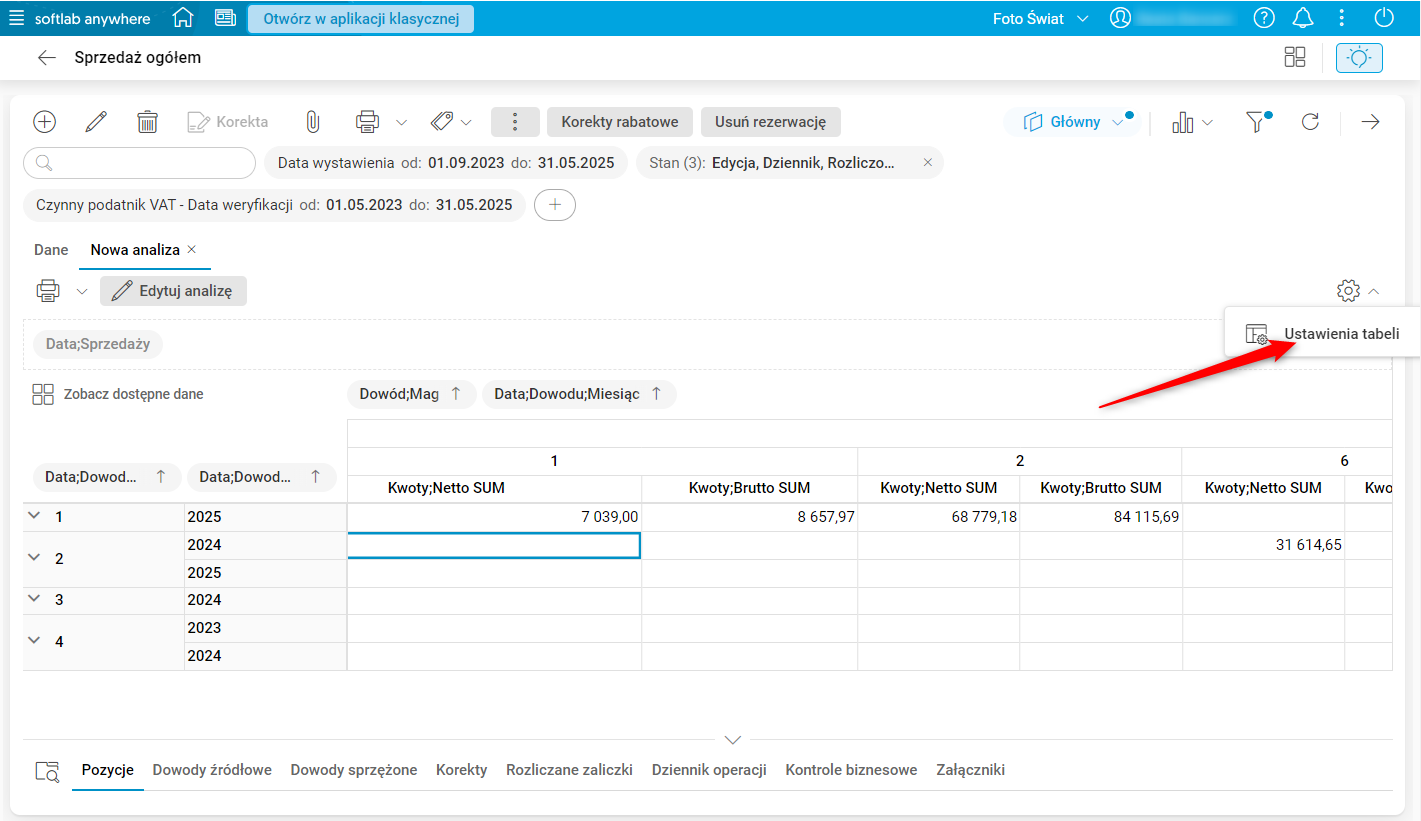1421x821 pixels.
Task: Expand analysis print options arrow
Action: 82,291
